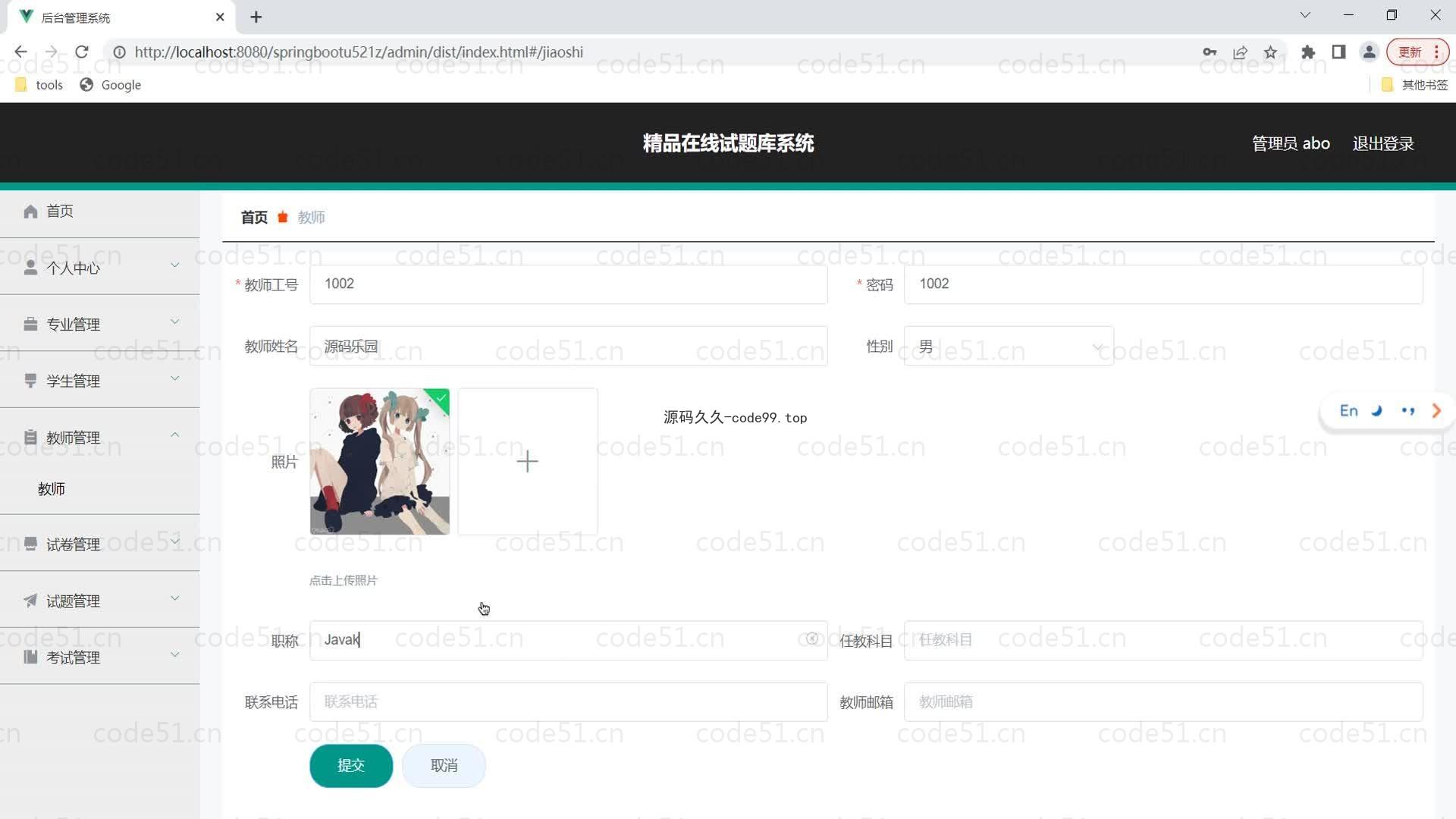Expand the 考试管理 menu chevron
The width and height of the screenshot is (1456, 819).
click(175, 654)
